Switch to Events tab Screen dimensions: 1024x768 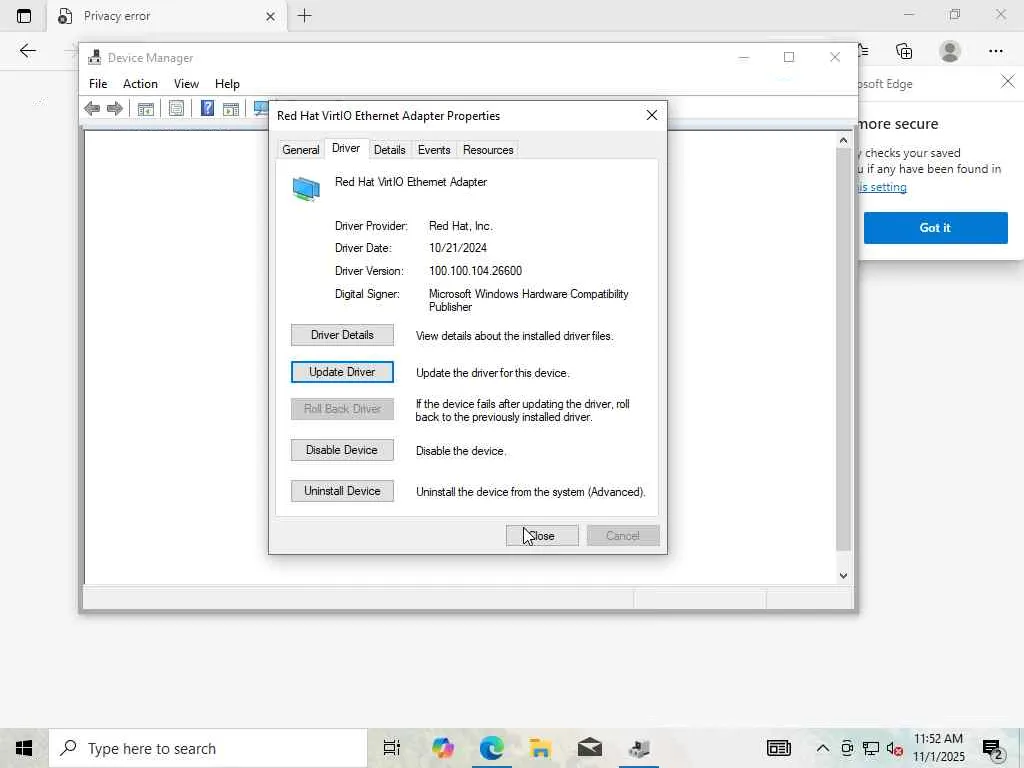click(434, 150)
